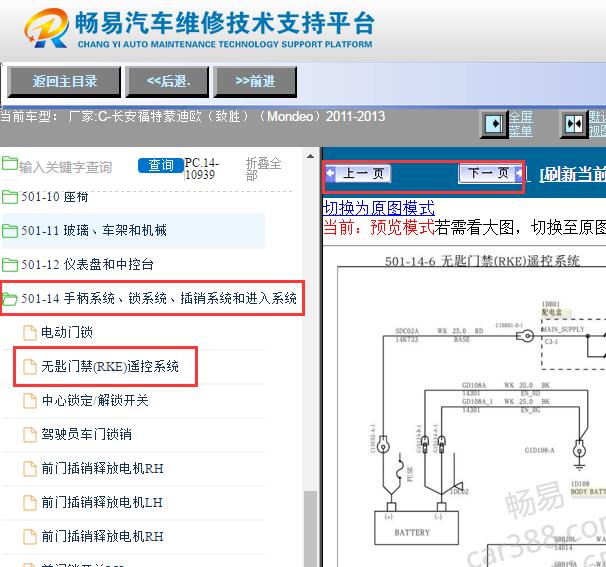Click the default view split icon
Viewport: 606px width, 567px height.
pyautogui.click(x=574, y=124)
